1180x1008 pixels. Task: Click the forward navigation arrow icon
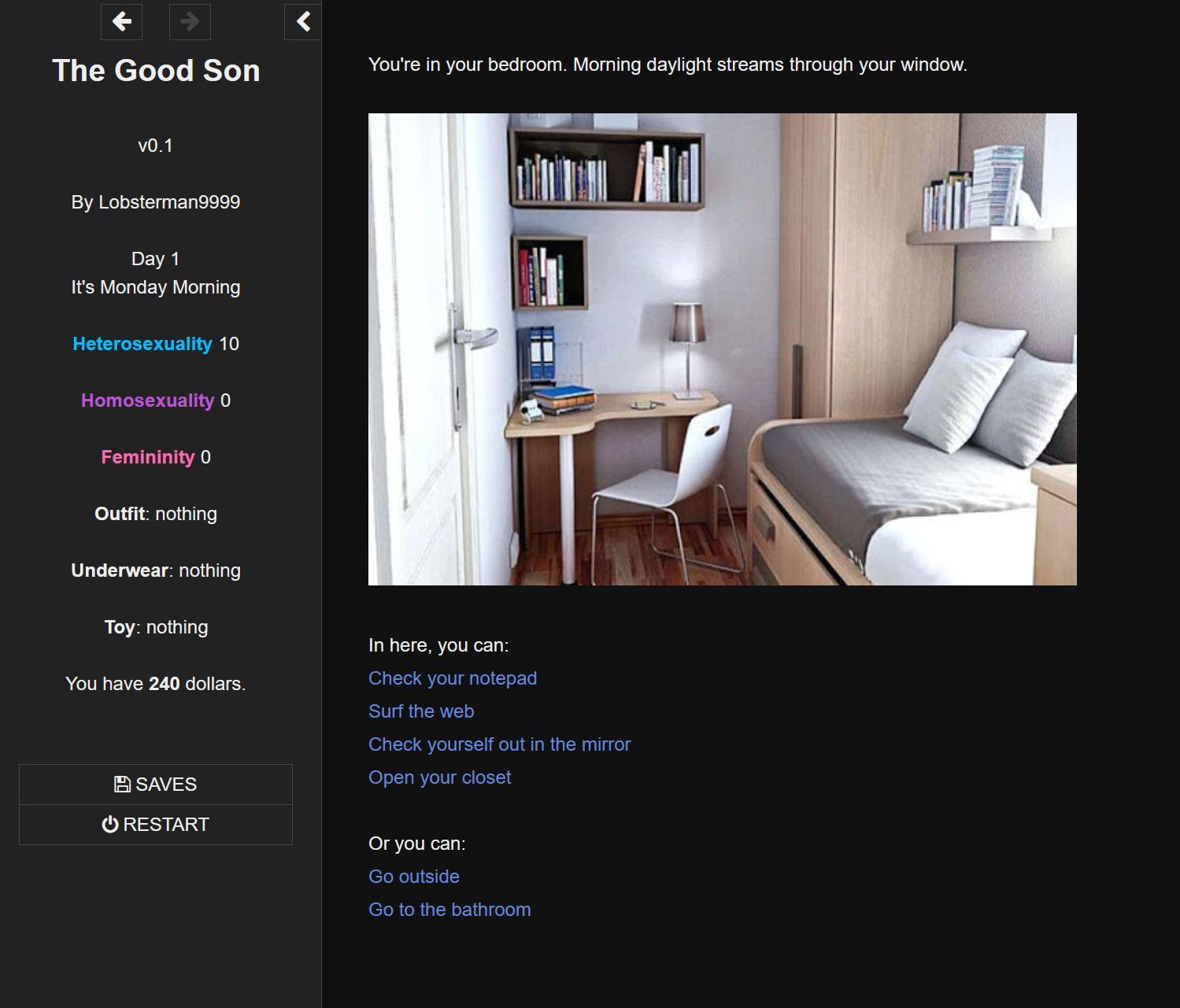tap(188, 22)
